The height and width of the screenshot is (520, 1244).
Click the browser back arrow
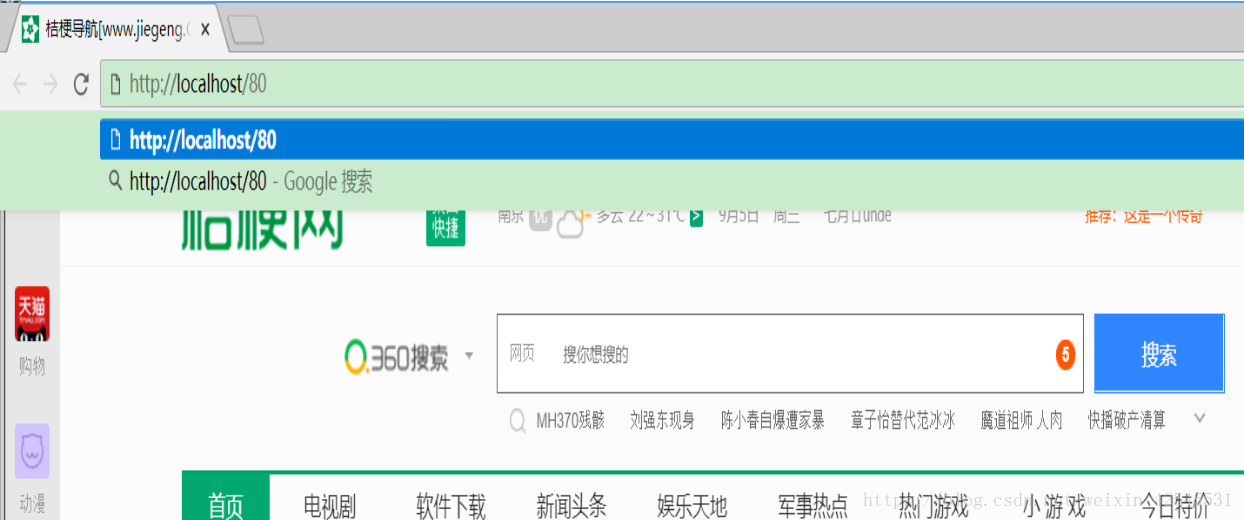point(19,84)
